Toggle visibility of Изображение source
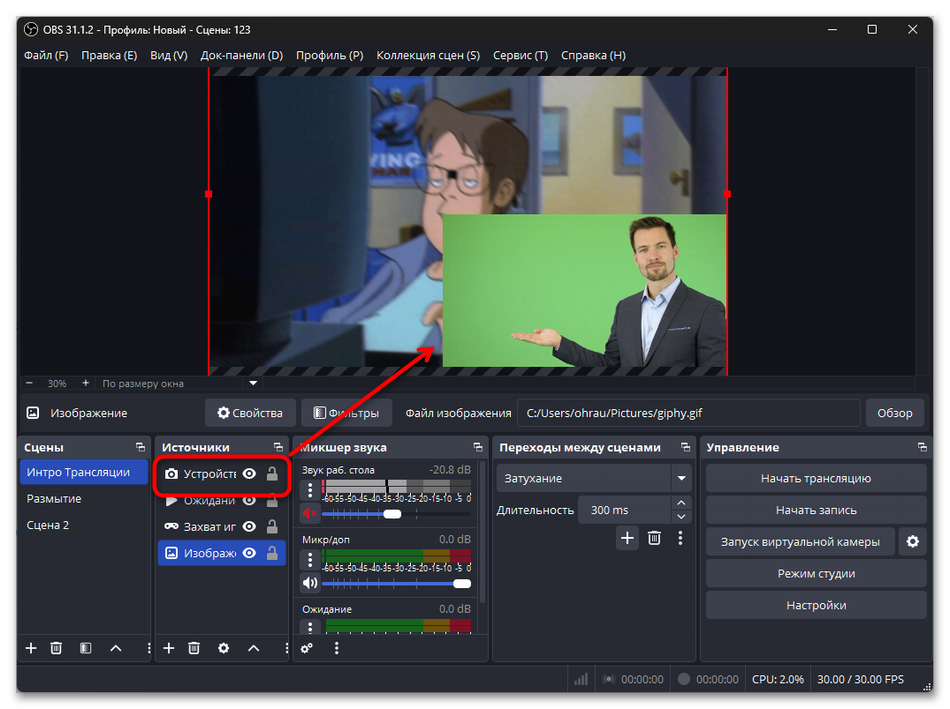This screenshot has width=950, height=709. [249, 553]
